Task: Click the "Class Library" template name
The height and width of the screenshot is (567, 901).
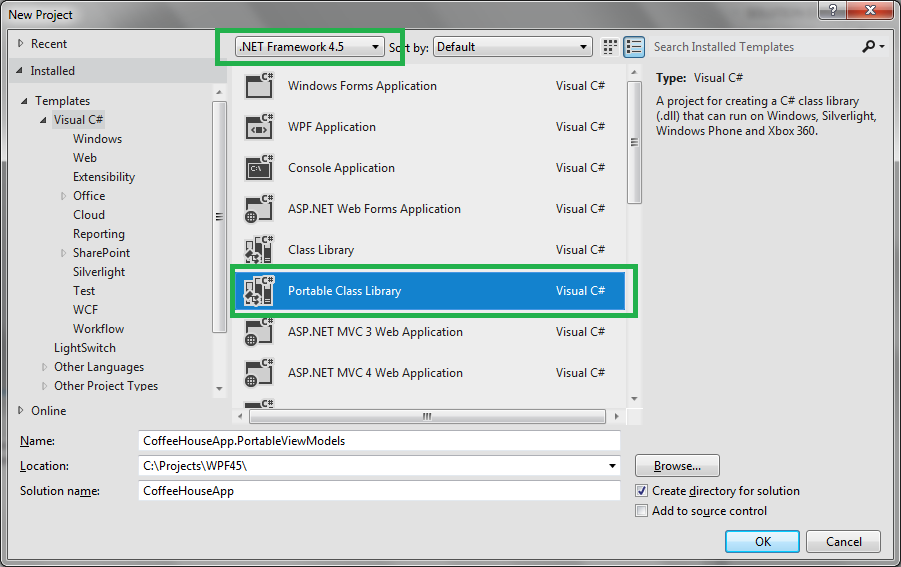Action: pos(321,250)
